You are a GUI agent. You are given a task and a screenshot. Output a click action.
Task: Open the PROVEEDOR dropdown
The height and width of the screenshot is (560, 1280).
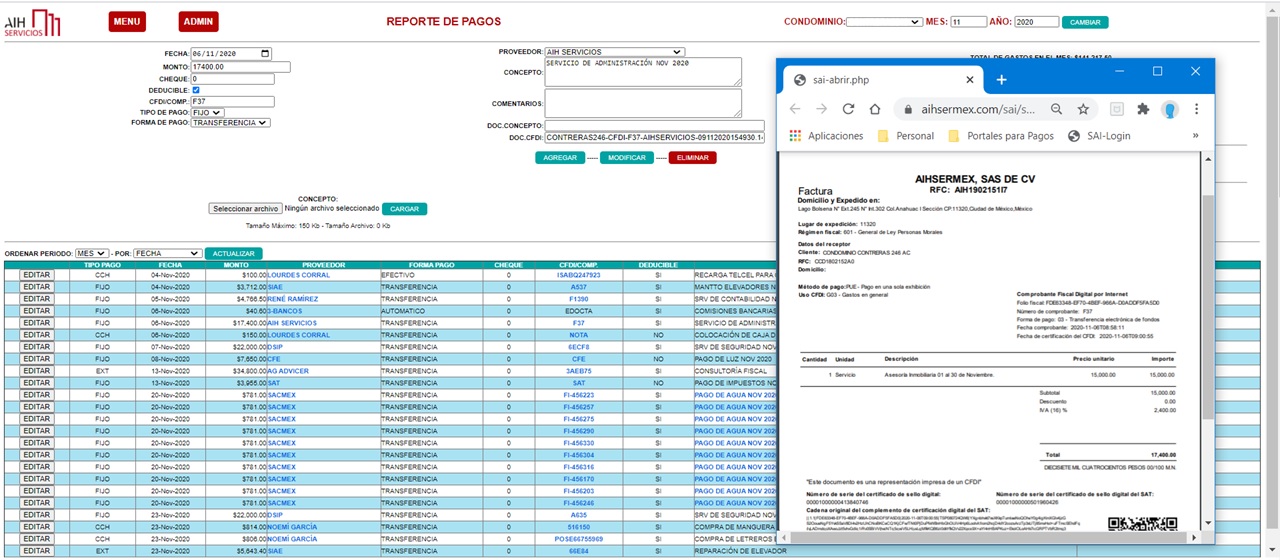coord(615,52)
